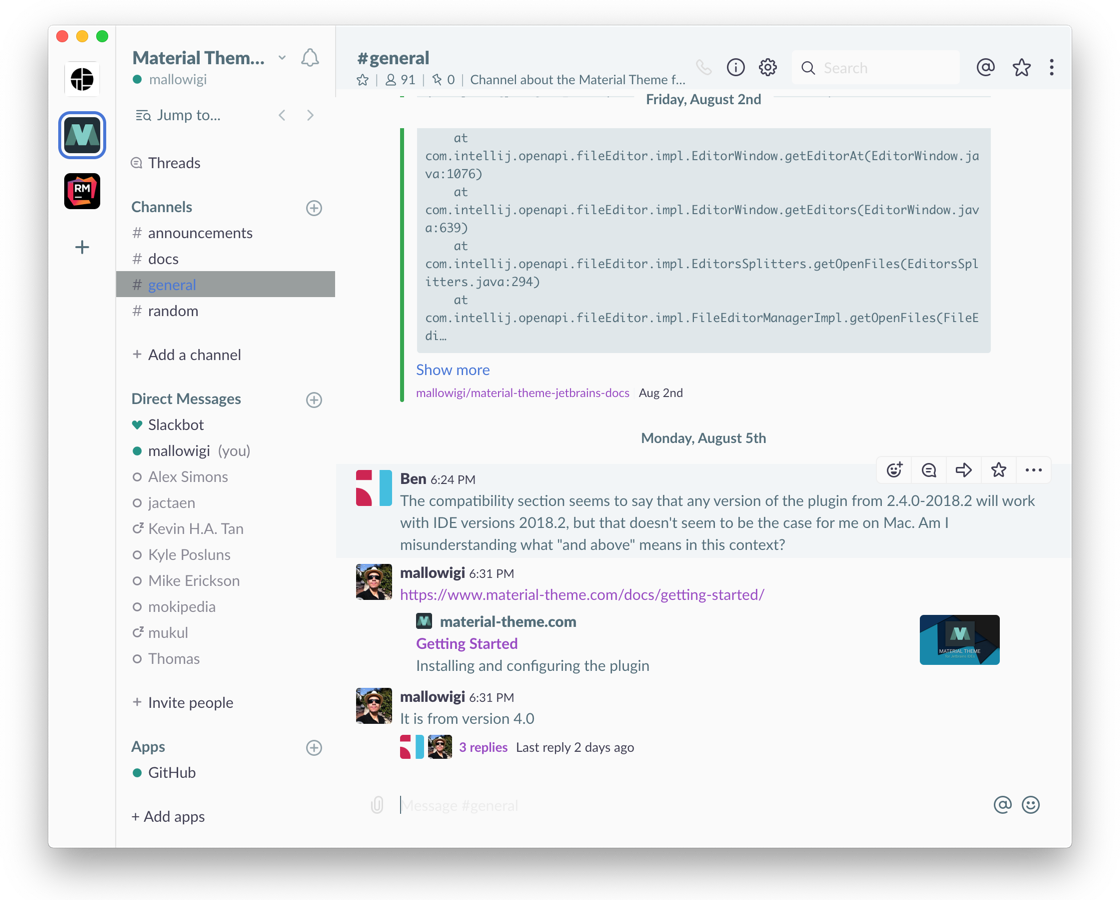Click the Friday, August 2nd date divider
Viewport: 1120px width, 900px height.
point(704,99)
